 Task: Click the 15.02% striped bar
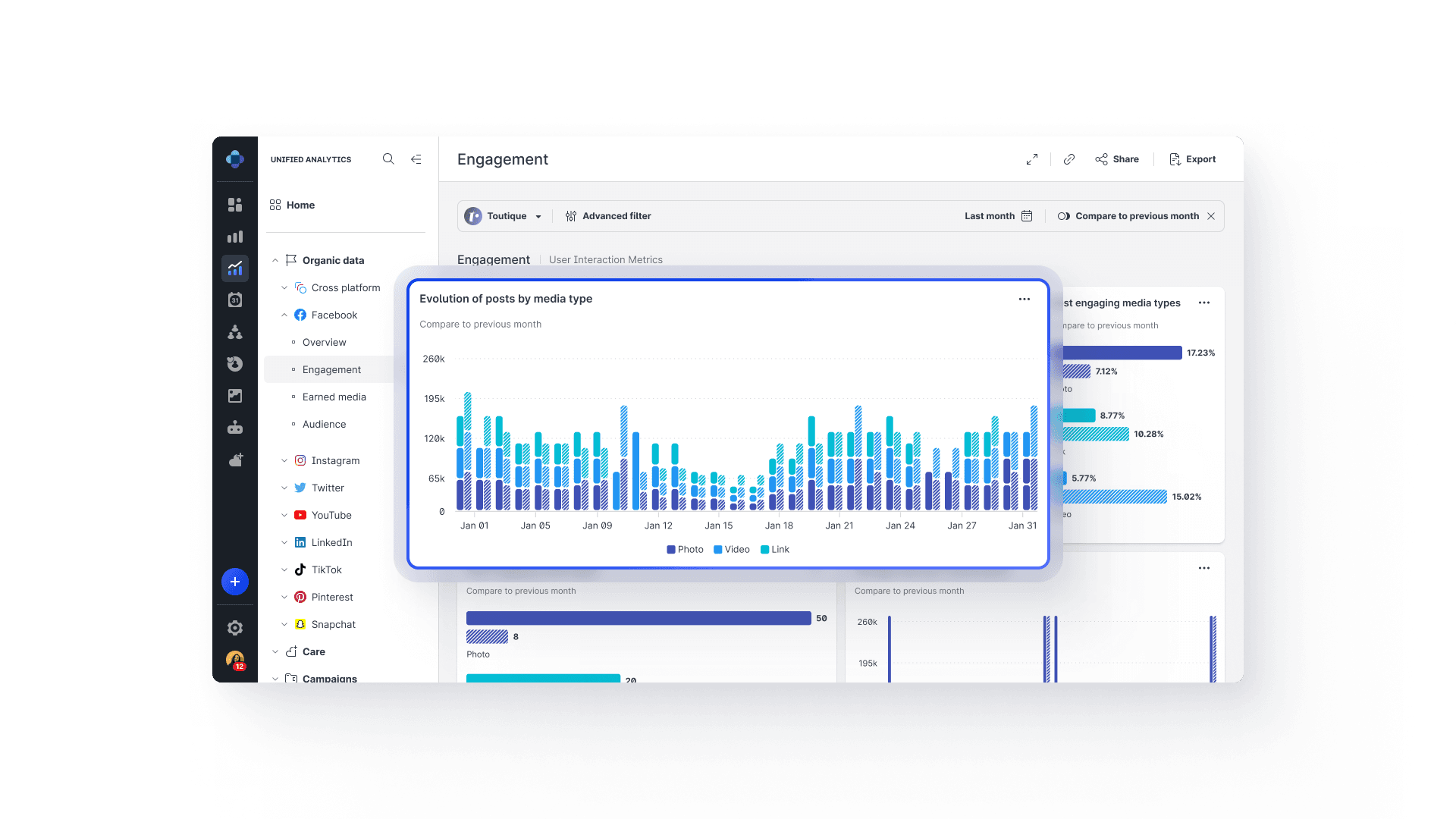pyautogui.click(x=1115, y=497)
